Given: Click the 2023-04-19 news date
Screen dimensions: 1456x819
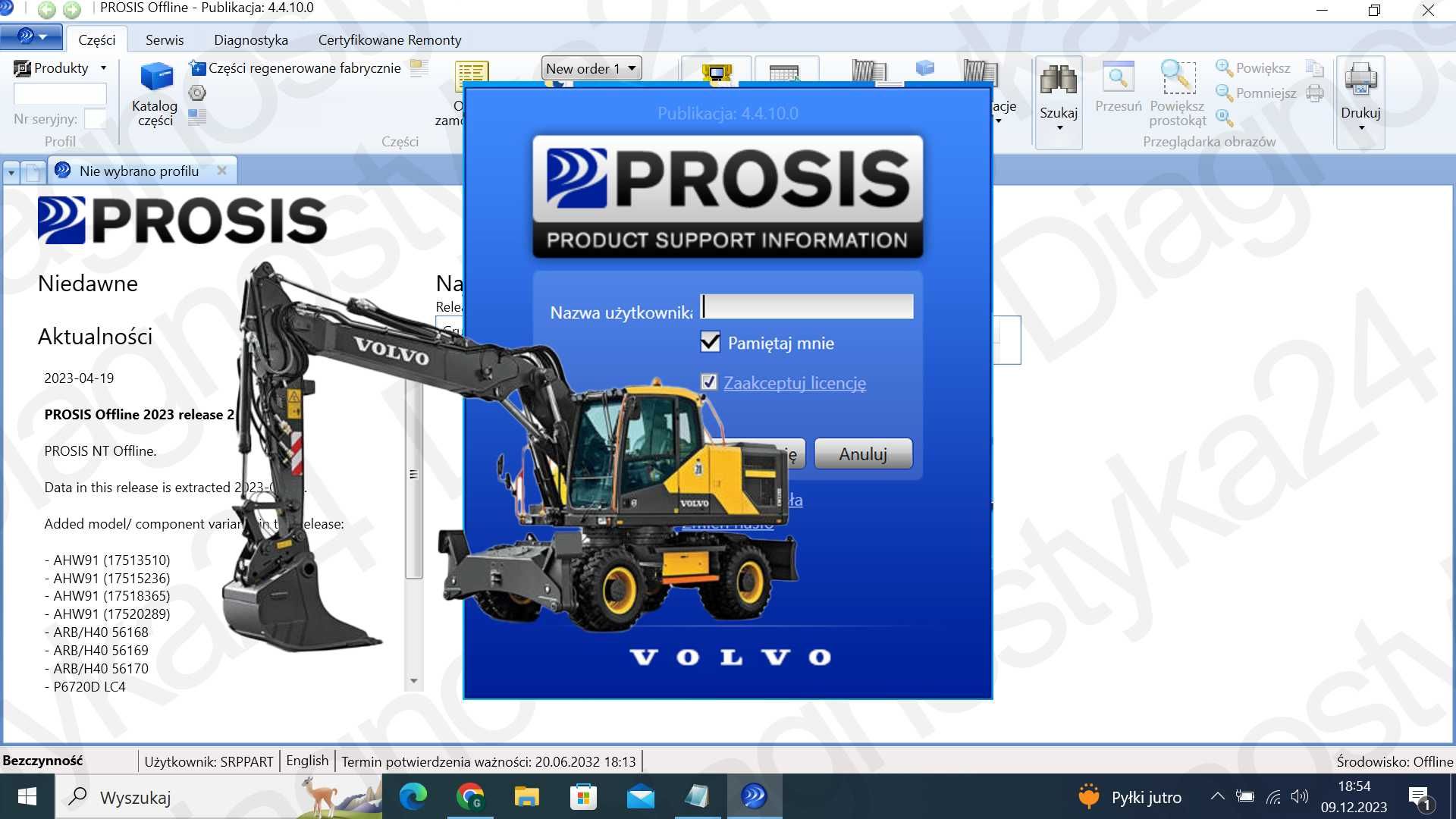Looking at the screenshot, I should pyautogui.click(x=79, y=378).
